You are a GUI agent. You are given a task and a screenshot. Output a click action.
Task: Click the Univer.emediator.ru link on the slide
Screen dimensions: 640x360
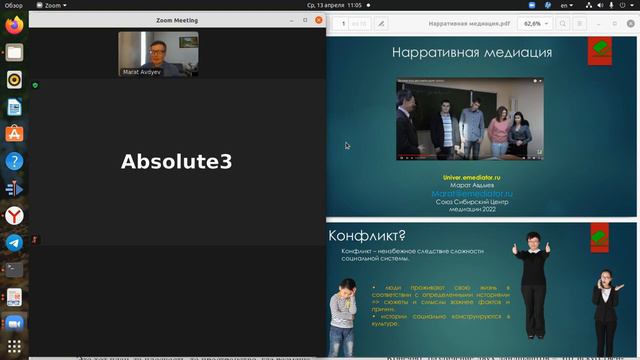[471, 178]
